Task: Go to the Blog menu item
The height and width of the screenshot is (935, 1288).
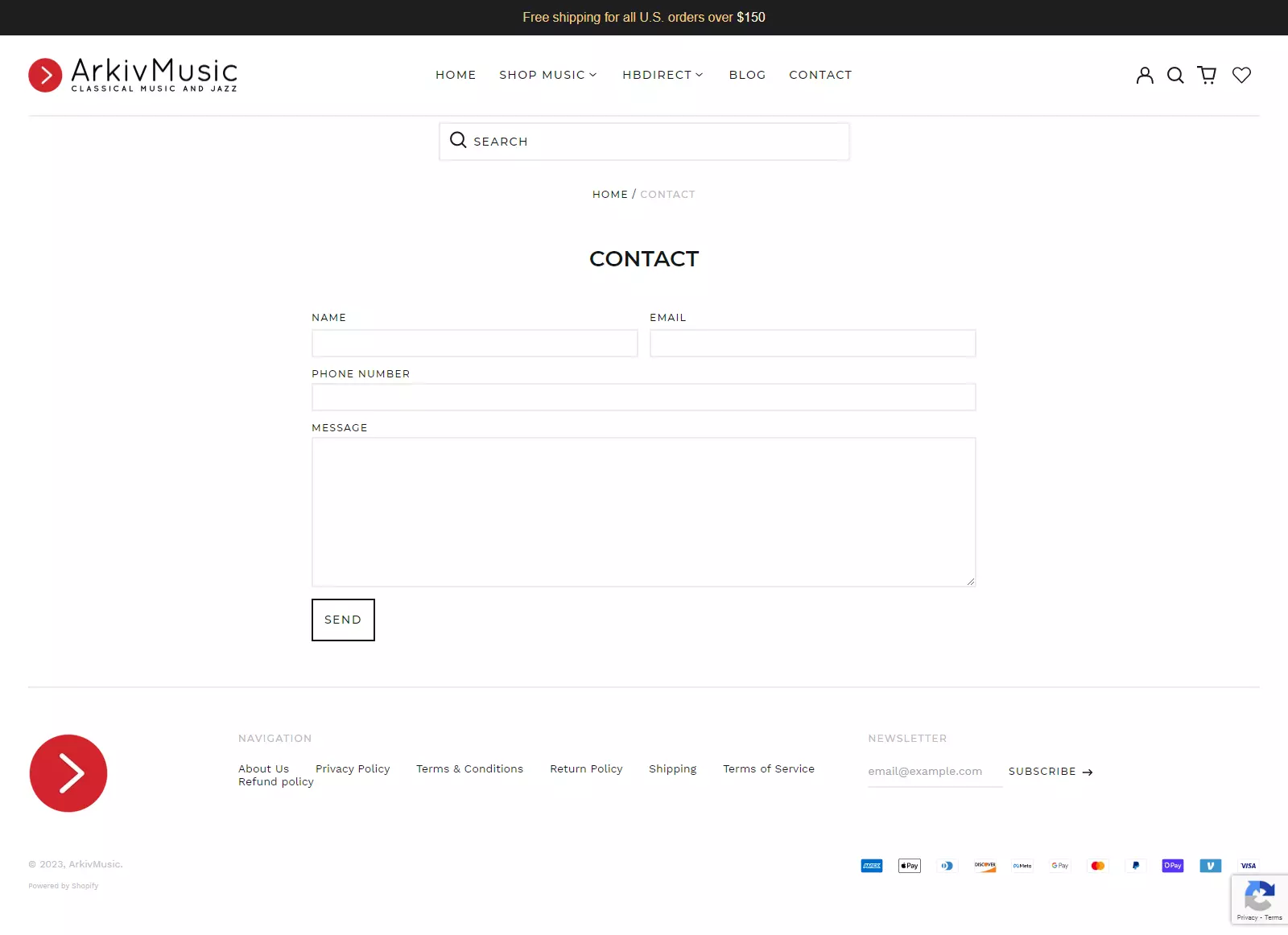Action: 747,75
